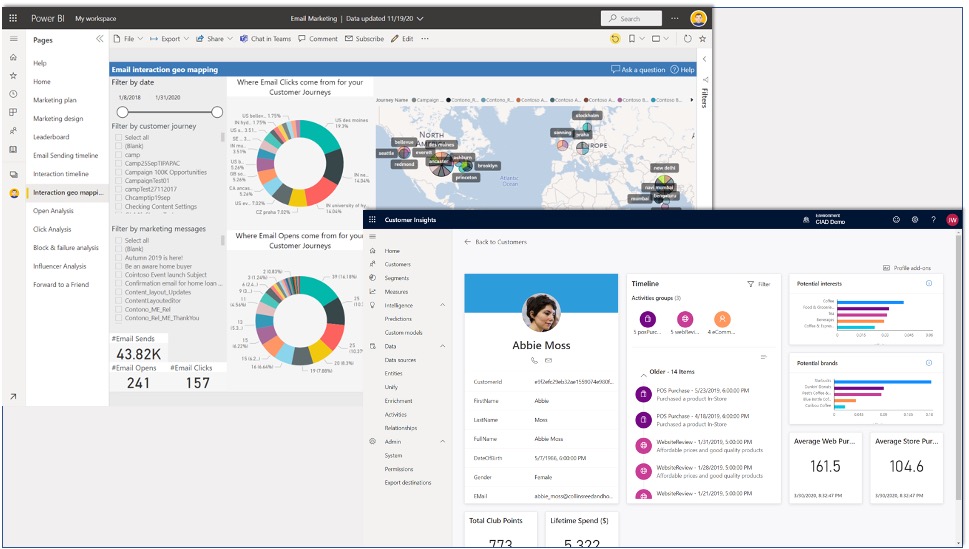Image resolution: width=969 pixels, height=549 pixels.
Task: Click the right handle of date slider
Action: point(217,112)
